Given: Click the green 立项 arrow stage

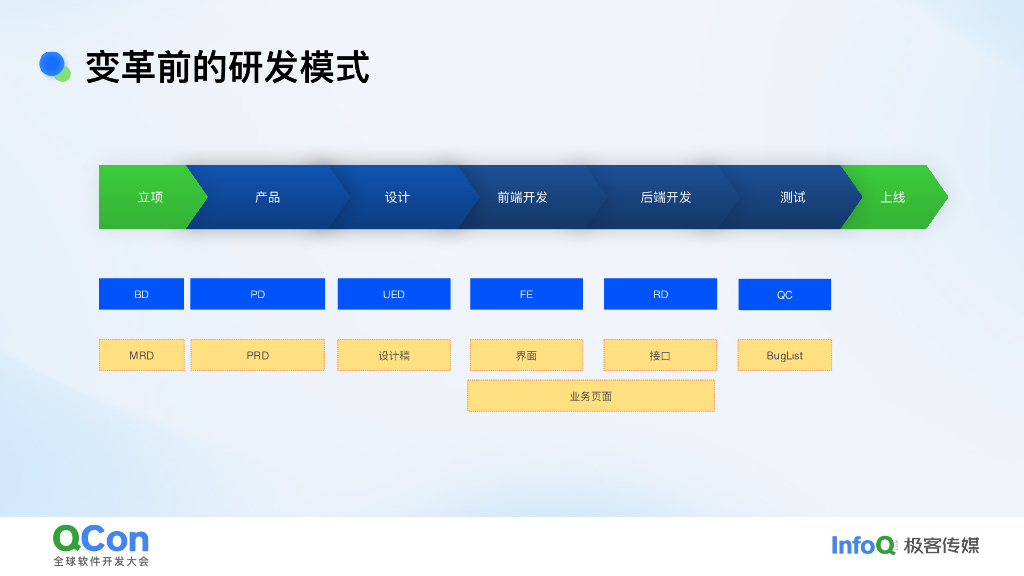Looking at the screenshot, I should coord(148,197).
